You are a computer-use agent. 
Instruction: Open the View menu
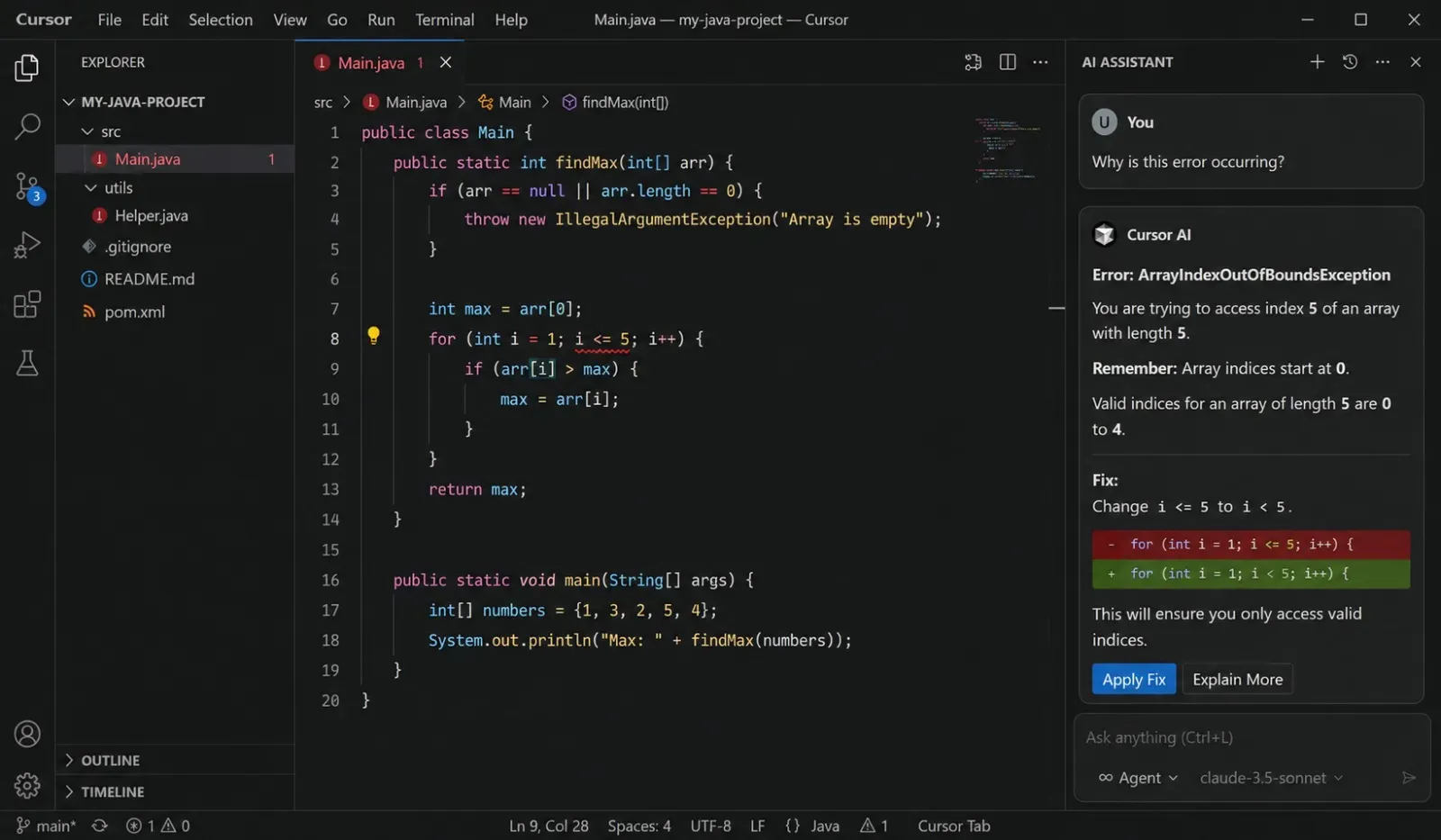pyautogui.click(x=290, y=19)
